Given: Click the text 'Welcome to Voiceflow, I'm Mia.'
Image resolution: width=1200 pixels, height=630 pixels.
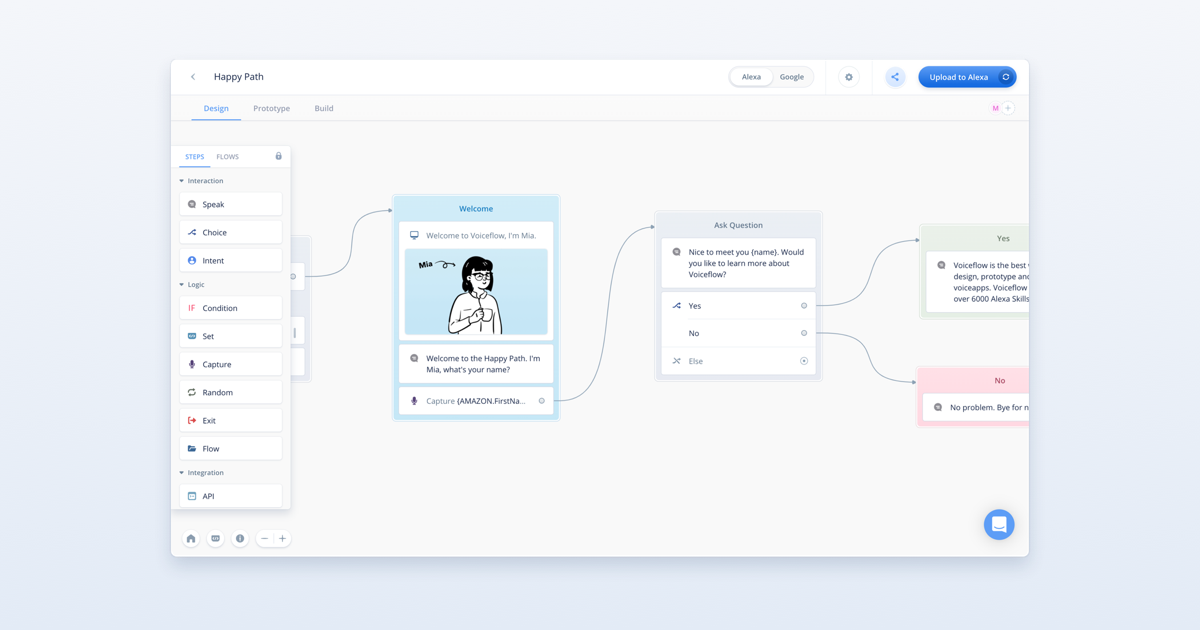Looking at the screenshot, I should point(481,236).
